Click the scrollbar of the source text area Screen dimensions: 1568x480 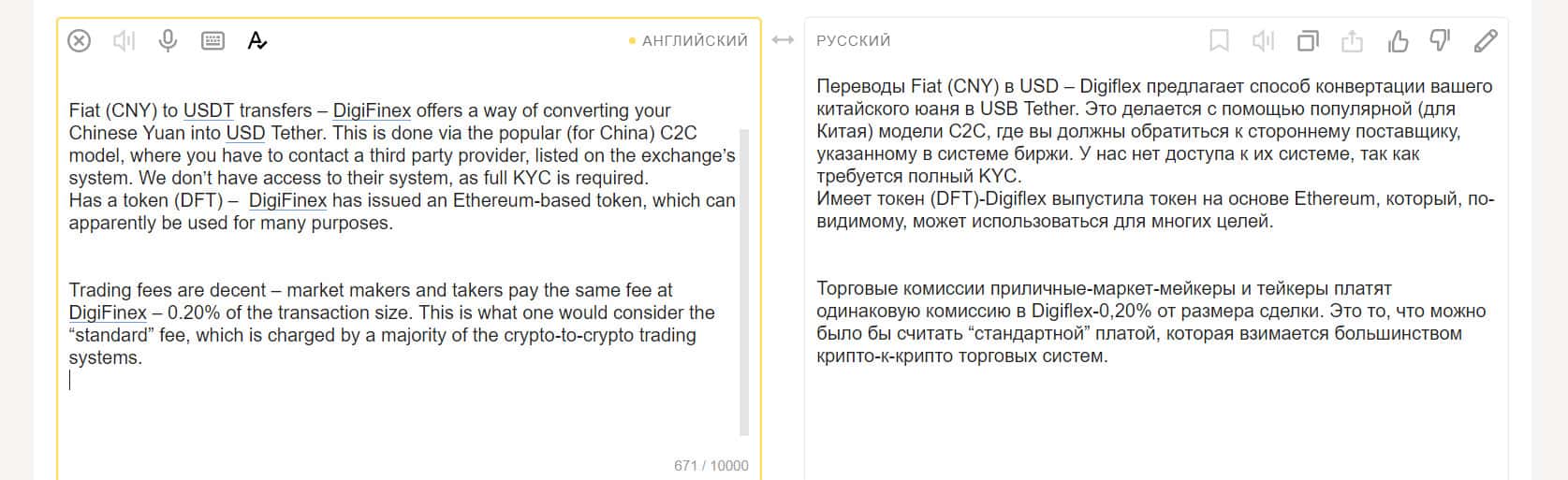(744, 281)
